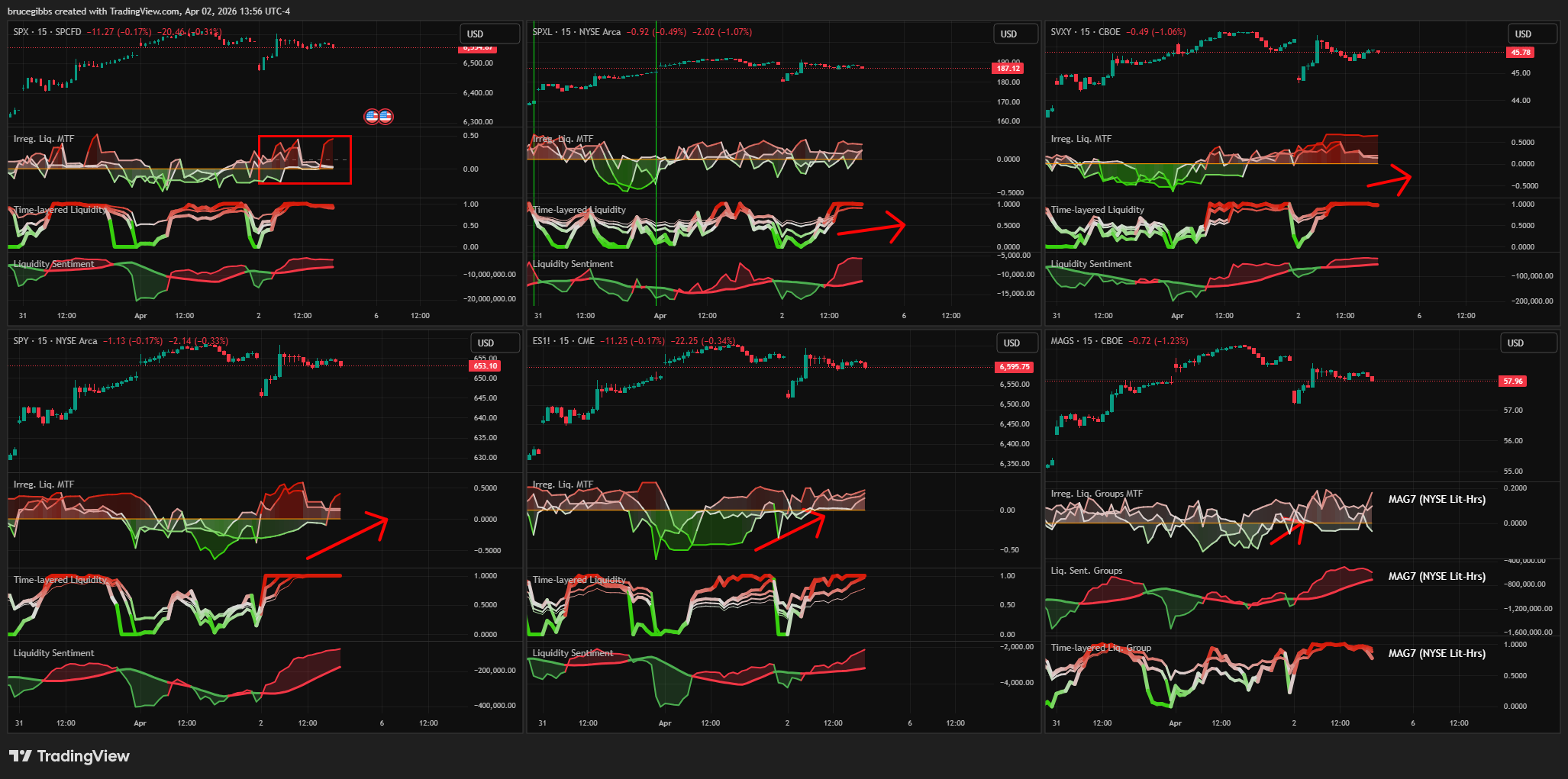Select red arrow in ES1! Irreg. Liq. pane
The width and height of the screenshot is (1568, 779).
tap(789, 533)
